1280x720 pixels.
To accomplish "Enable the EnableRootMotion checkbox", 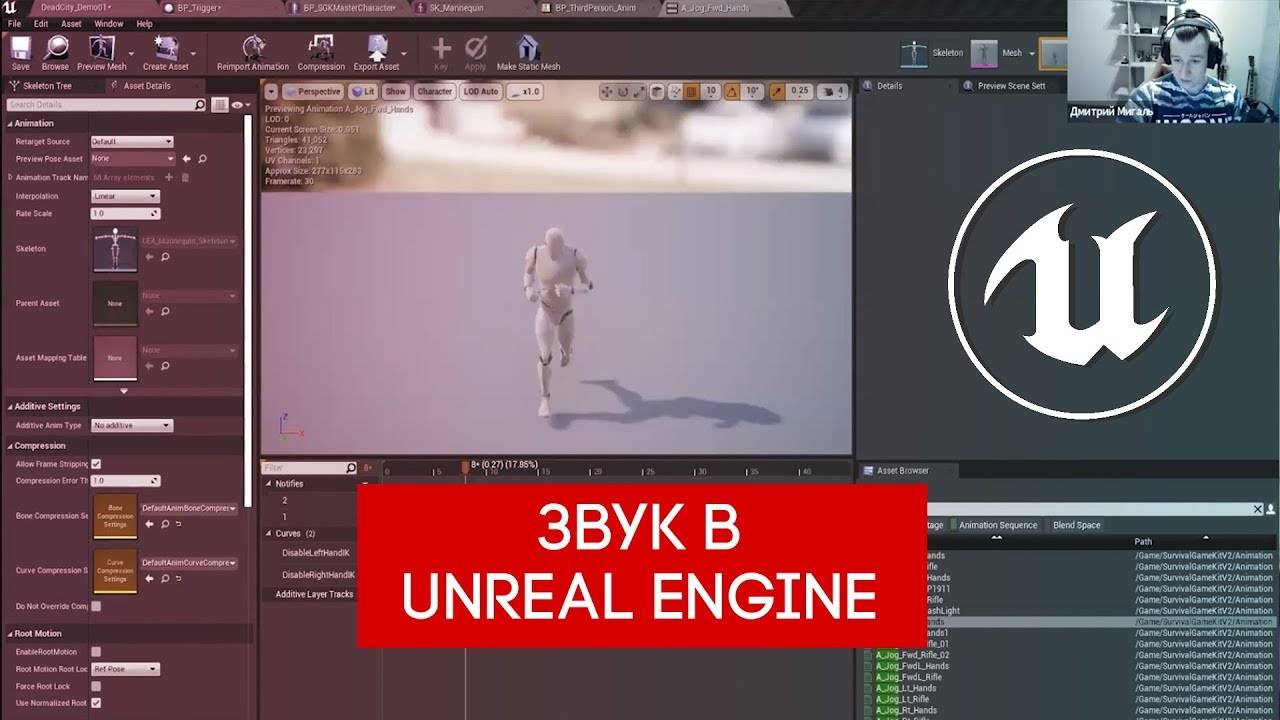I will (x=96, y=652).
